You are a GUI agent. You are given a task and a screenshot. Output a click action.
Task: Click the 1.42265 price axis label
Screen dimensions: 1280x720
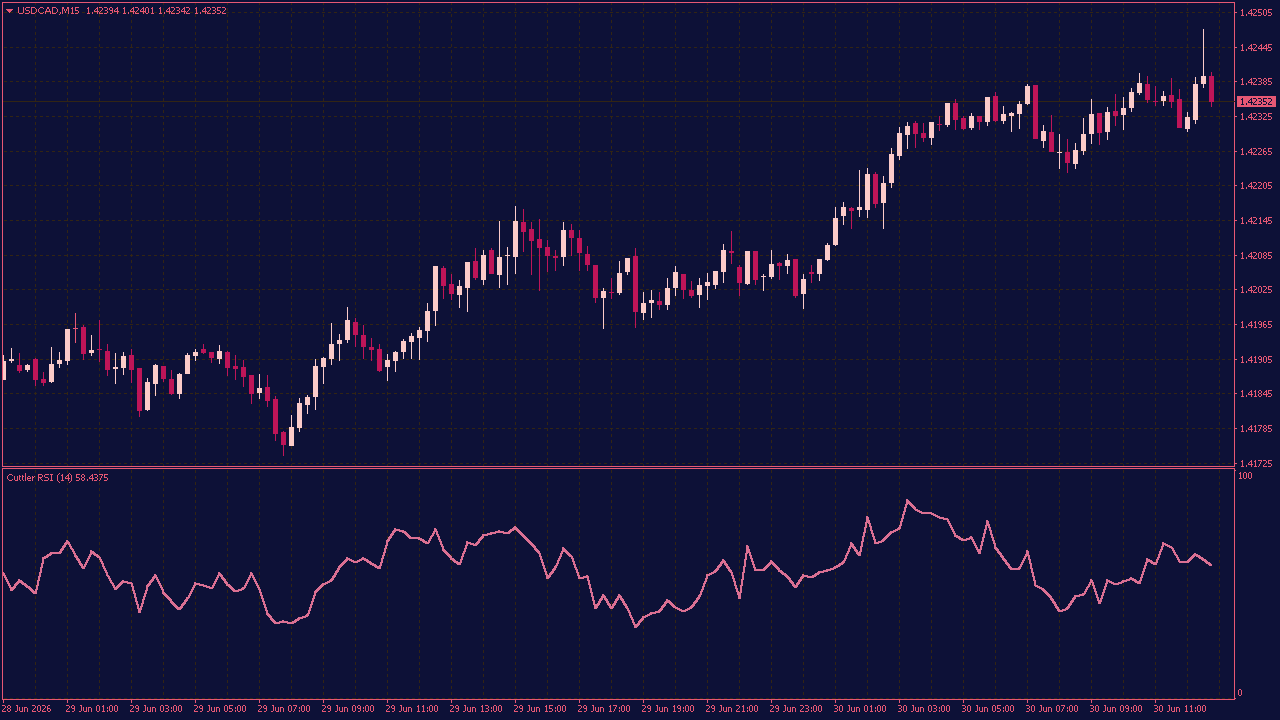pyautogui.click(x=1256, y=152)
